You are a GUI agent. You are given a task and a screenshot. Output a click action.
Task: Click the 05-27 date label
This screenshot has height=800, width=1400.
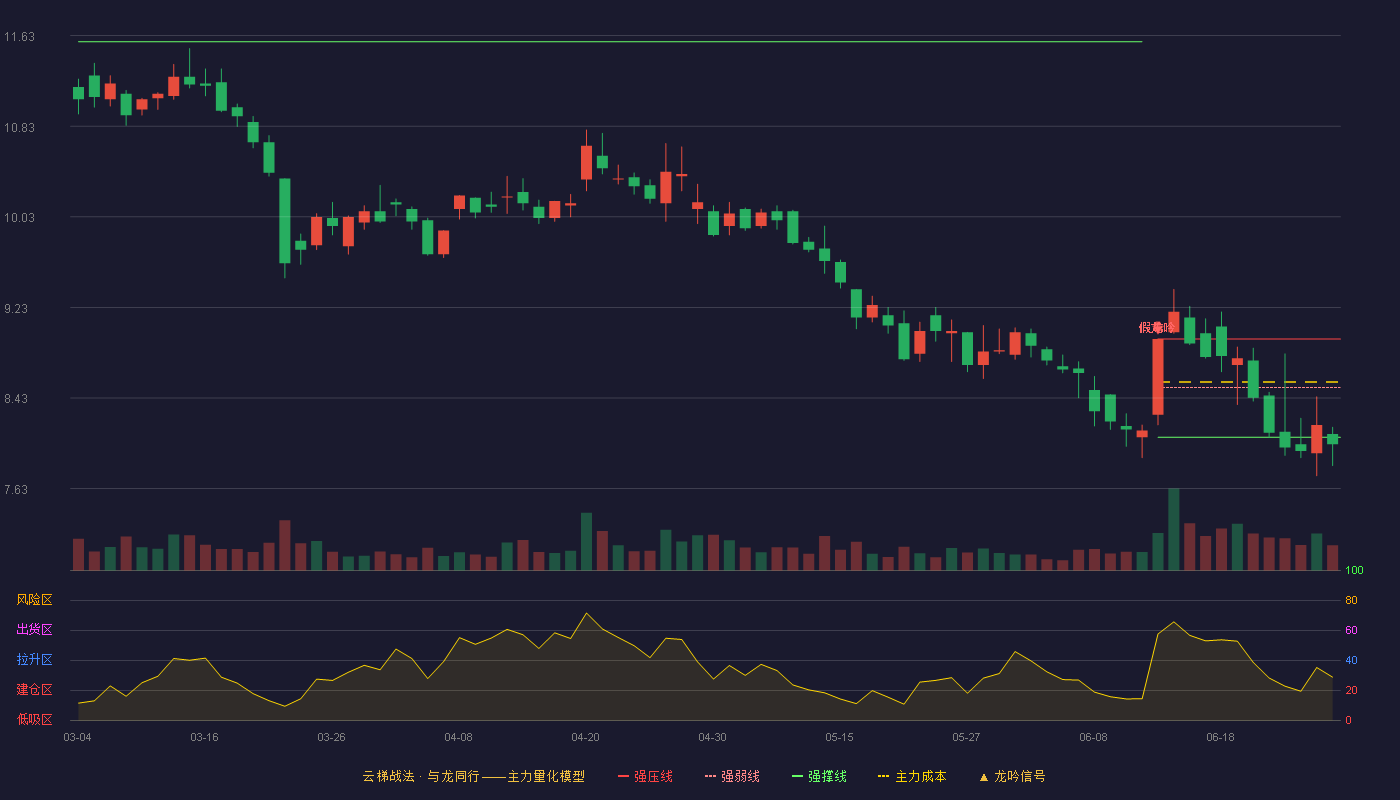click(966, 737)
